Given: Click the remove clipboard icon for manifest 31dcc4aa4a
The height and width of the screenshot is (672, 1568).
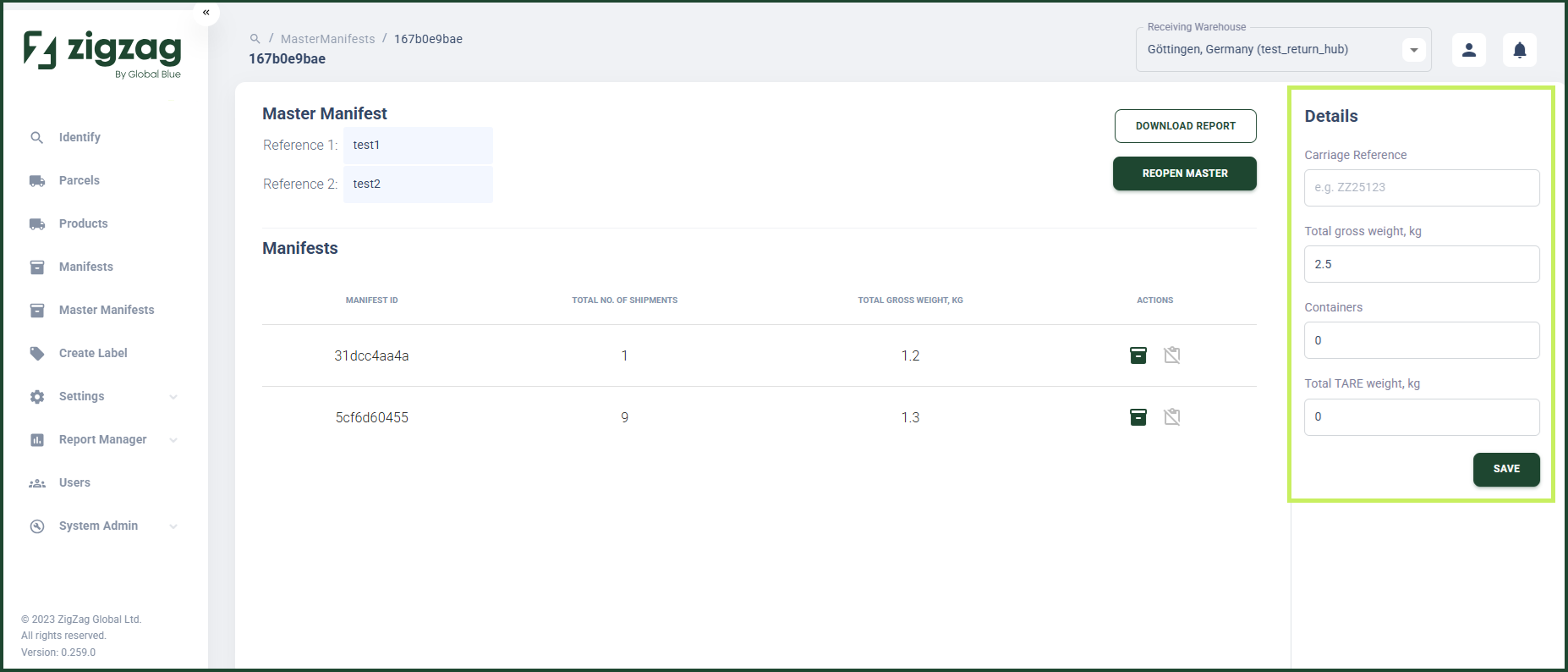Looking at the screenshot, I should (x=1172, y=355).
